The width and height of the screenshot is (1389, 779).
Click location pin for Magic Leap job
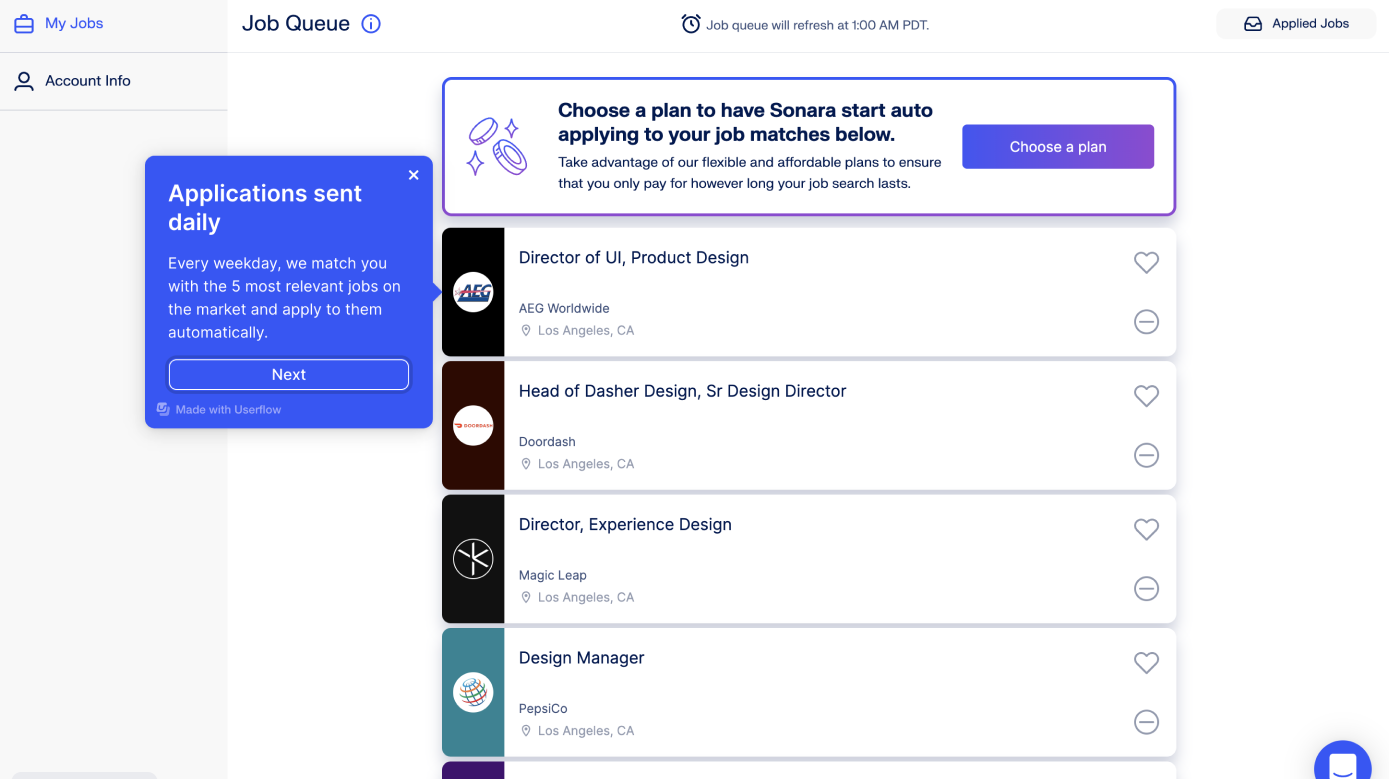point(526,598)
